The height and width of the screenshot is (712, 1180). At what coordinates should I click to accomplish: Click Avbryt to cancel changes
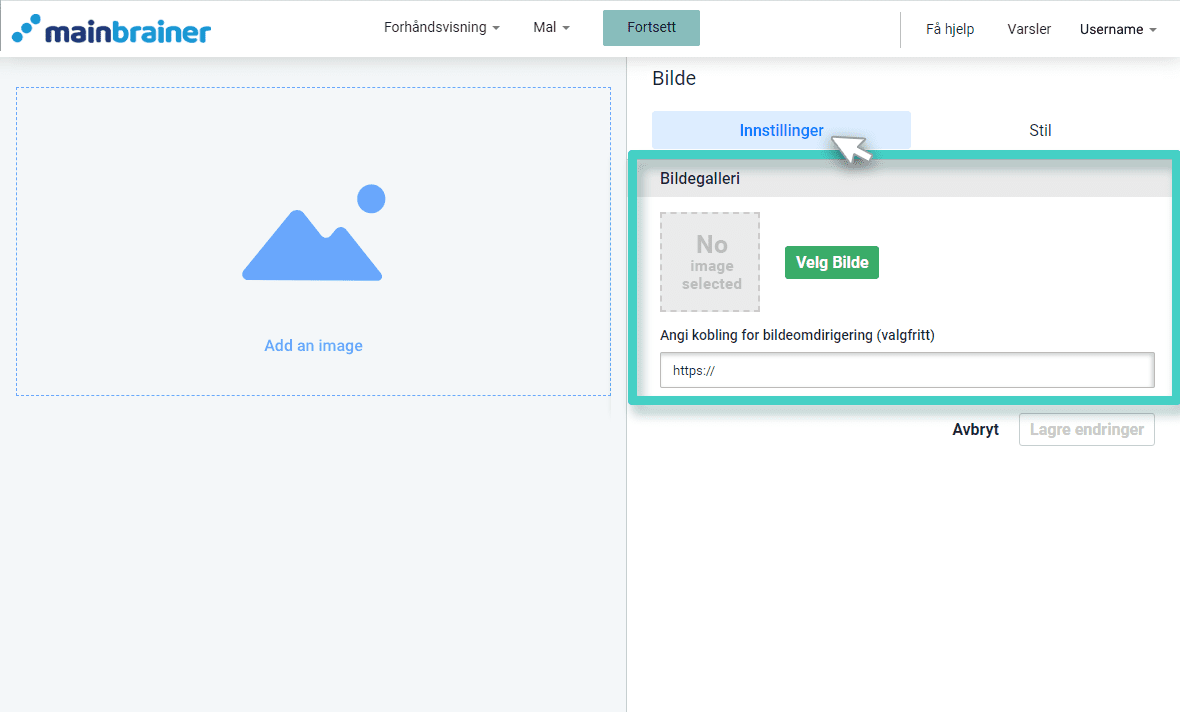coord(975,429)
